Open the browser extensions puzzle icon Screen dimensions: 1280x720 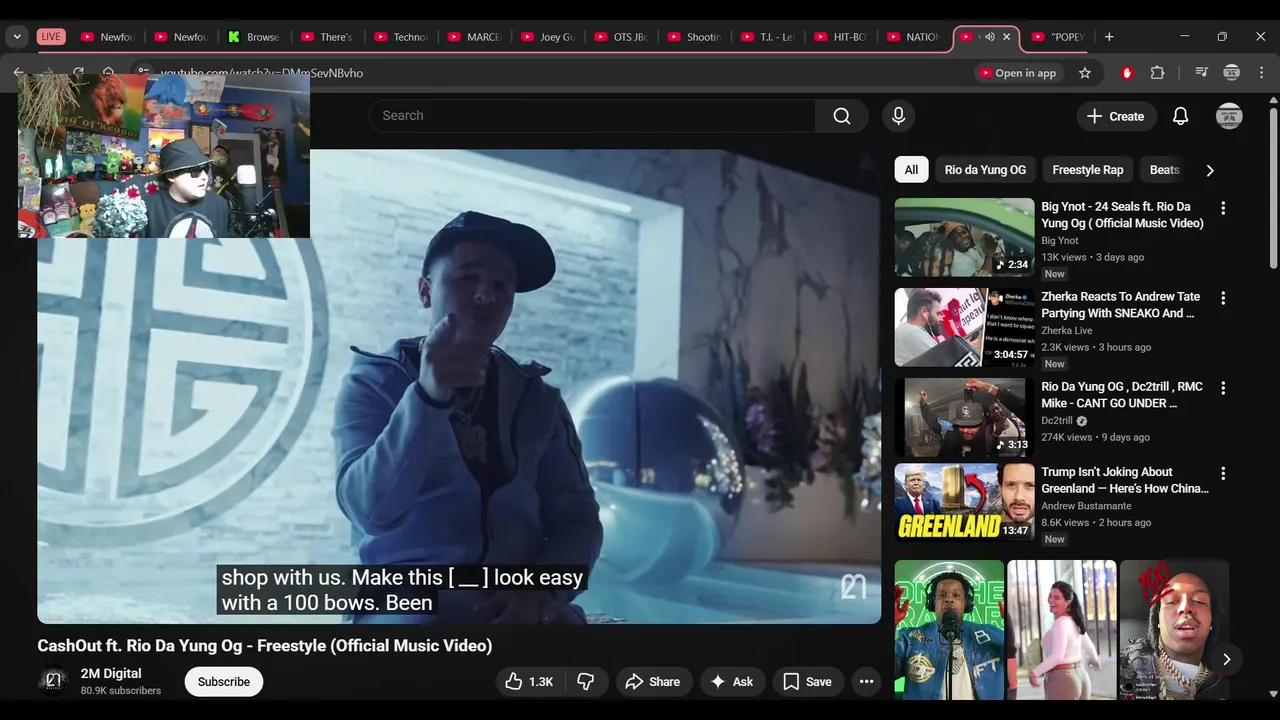click(1158, 73)
